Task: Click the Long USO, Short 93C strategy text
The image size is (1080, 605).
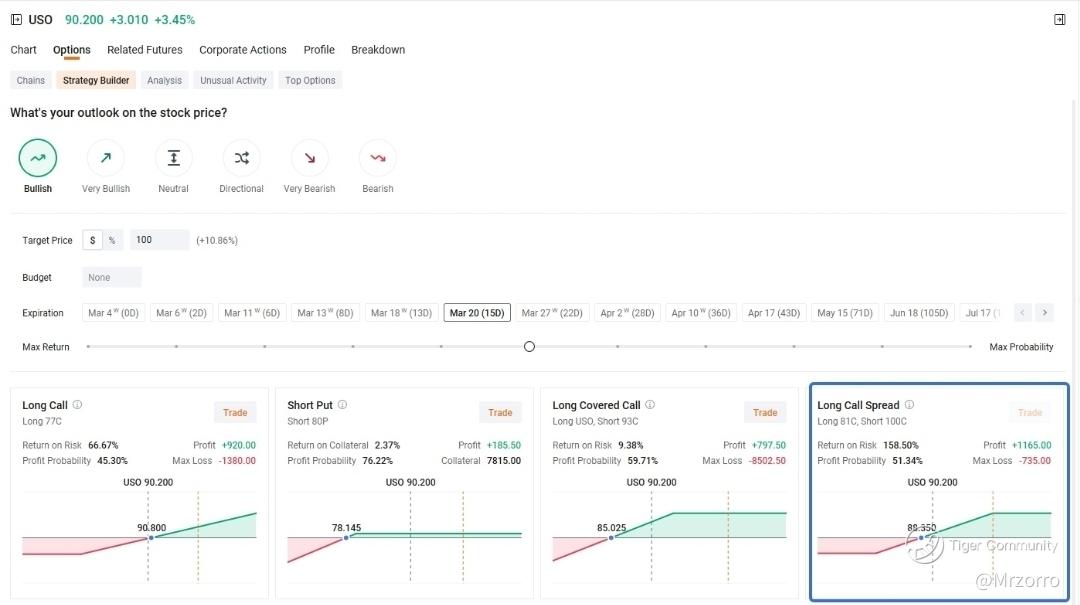Action: tap(595, 421)
